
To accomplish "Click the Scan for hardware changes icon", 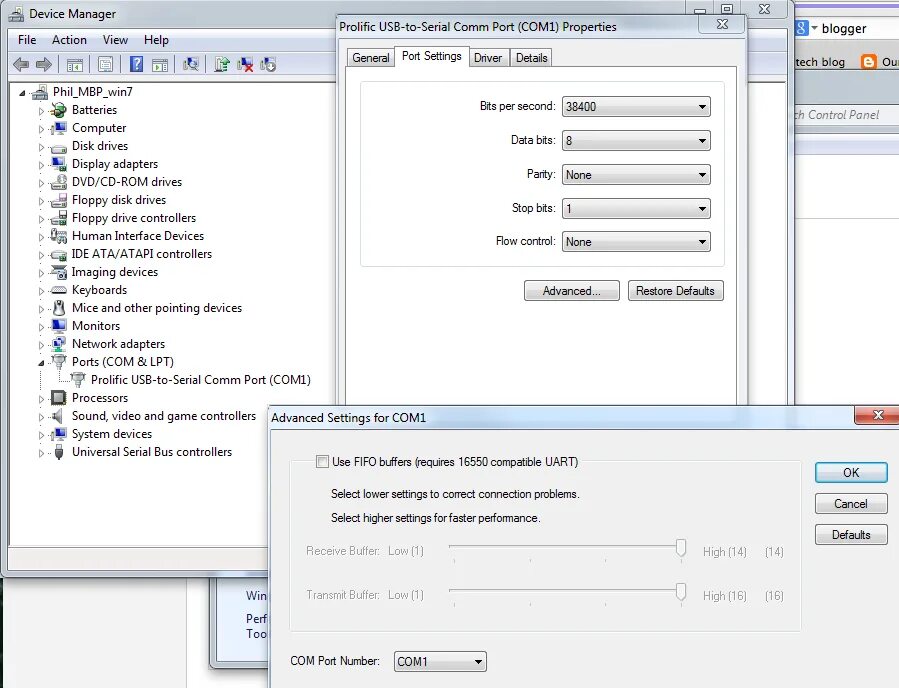I will 191,64.
